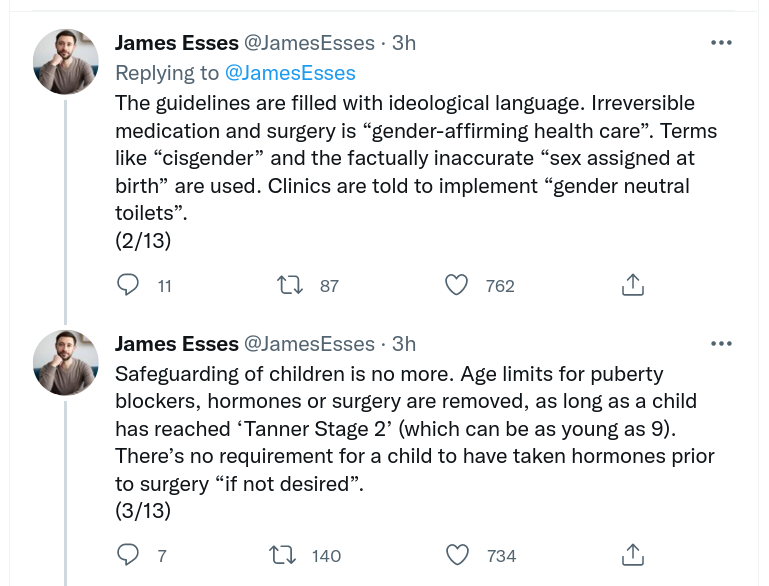Reply to the (2/13) tweet
Image resolution: width=769 pixels, height=586 pixels.
[128, 285]
